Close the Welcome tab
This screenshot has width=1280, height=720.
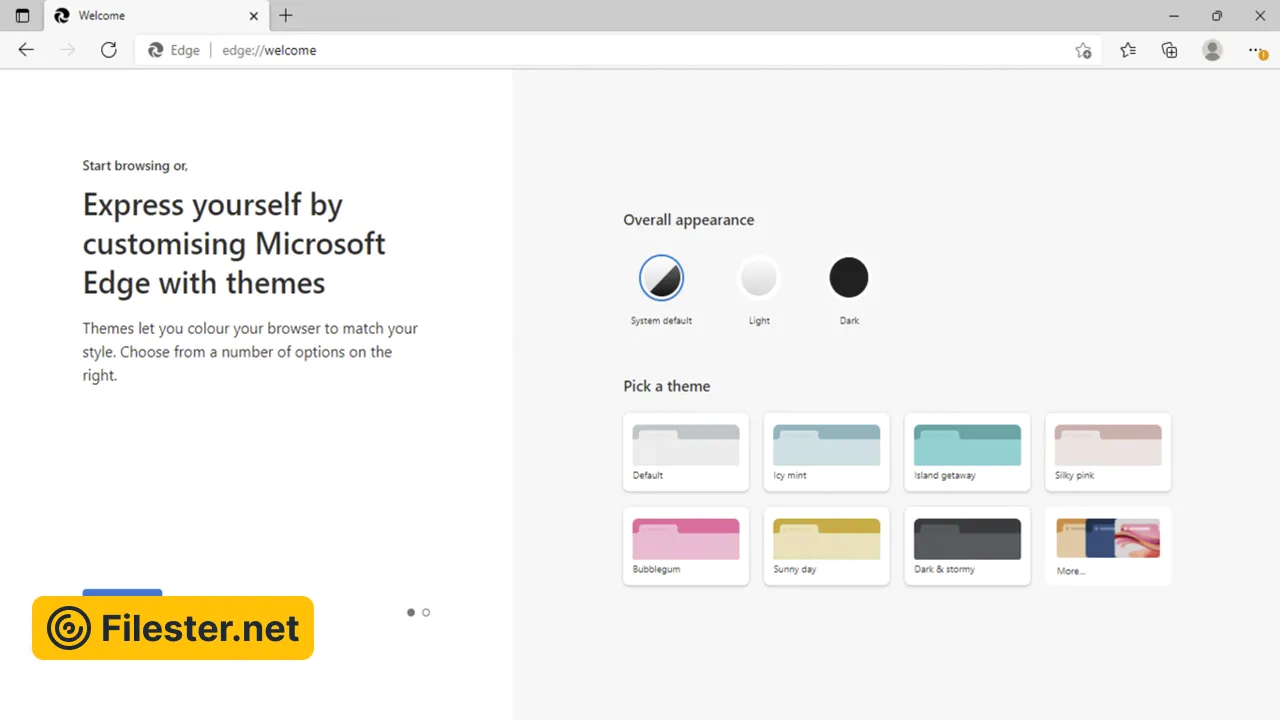click(x=254, y=16)
